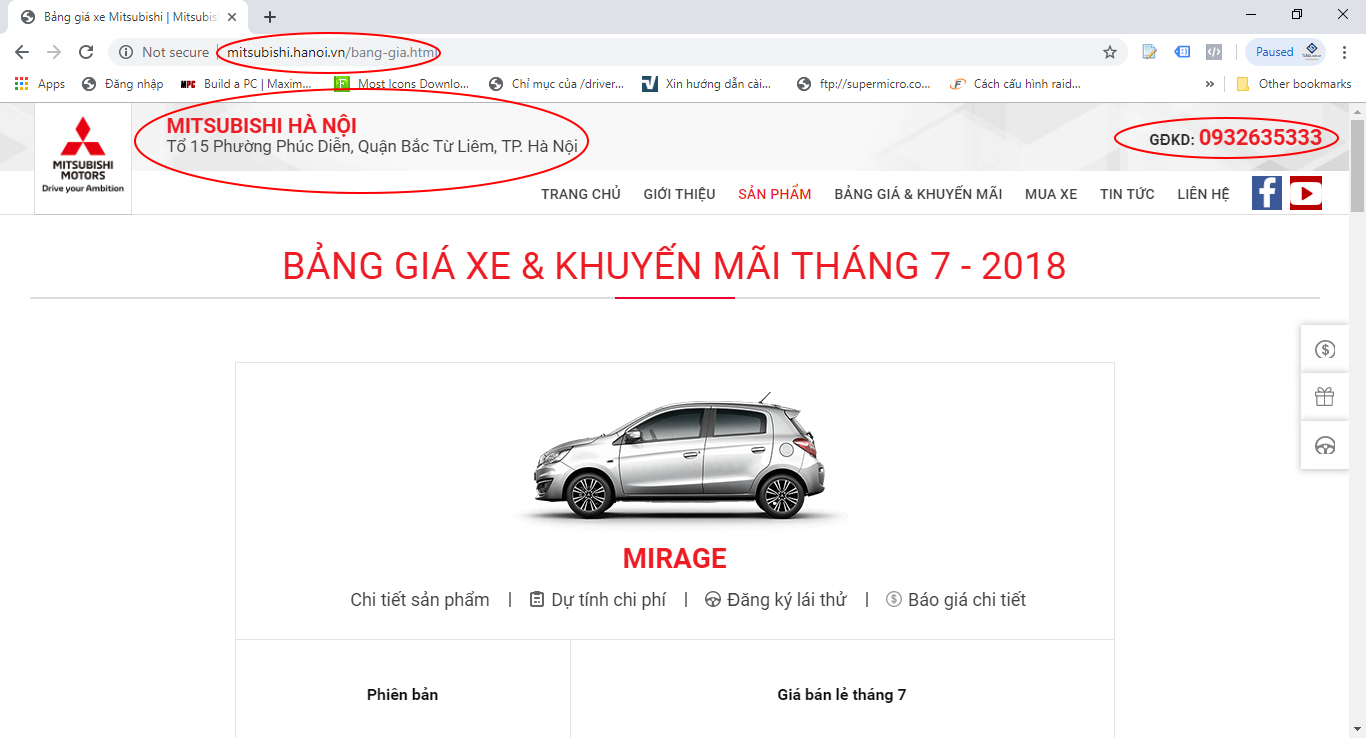
Task: Open the Most Icons Download bookmark
Action: point(402,84)
